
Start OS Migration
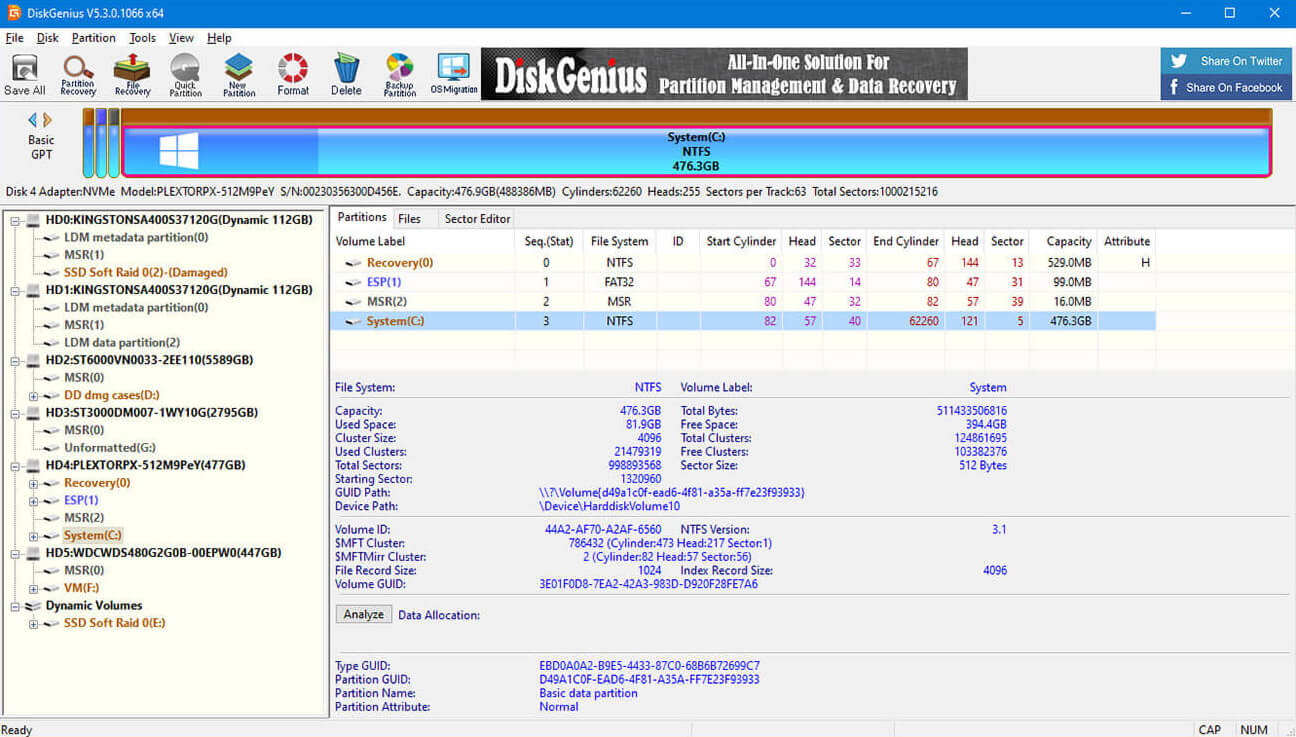tap(453, 73)
